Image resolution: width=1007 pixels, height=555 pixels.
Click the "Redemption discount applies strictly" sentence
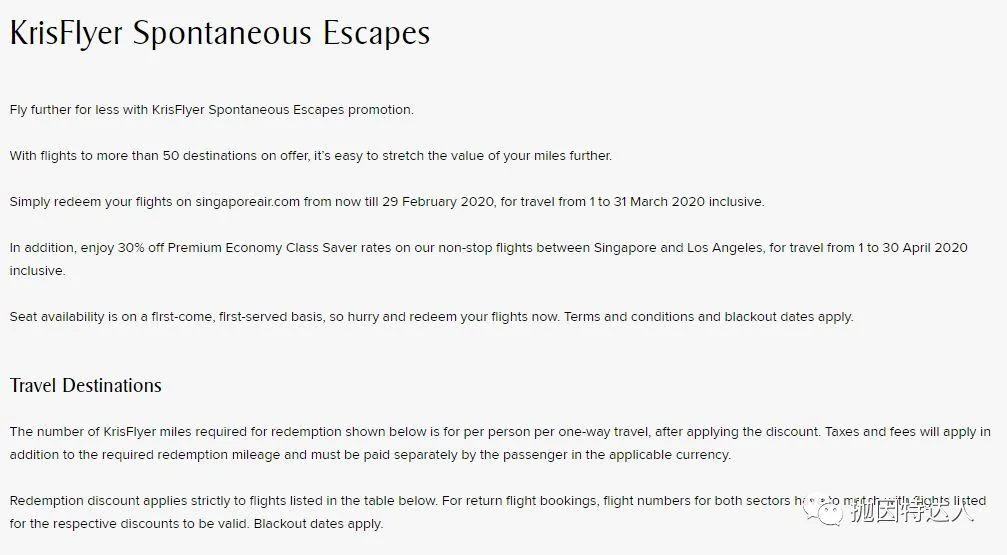click(223, 501)
